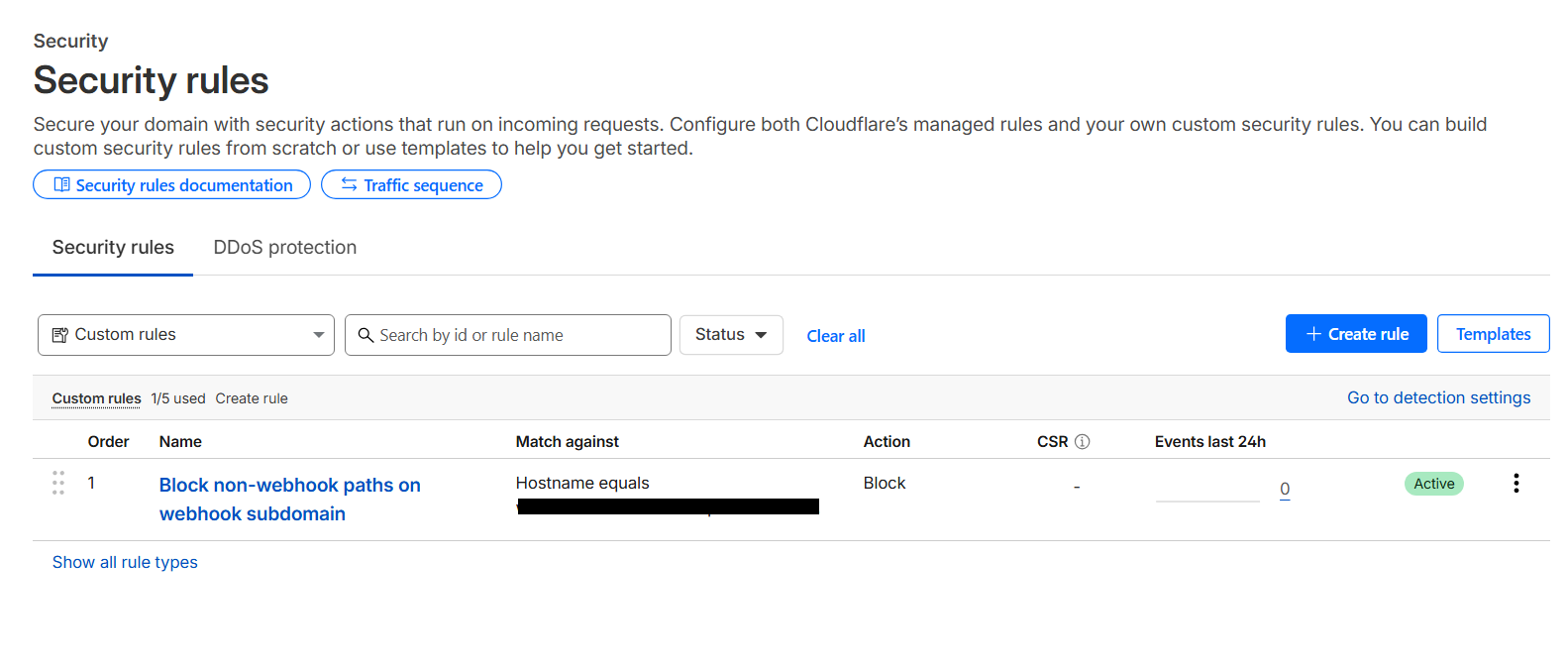Show all rule types
This screenshot has width=1568, height=671.
tap(125, 562)
